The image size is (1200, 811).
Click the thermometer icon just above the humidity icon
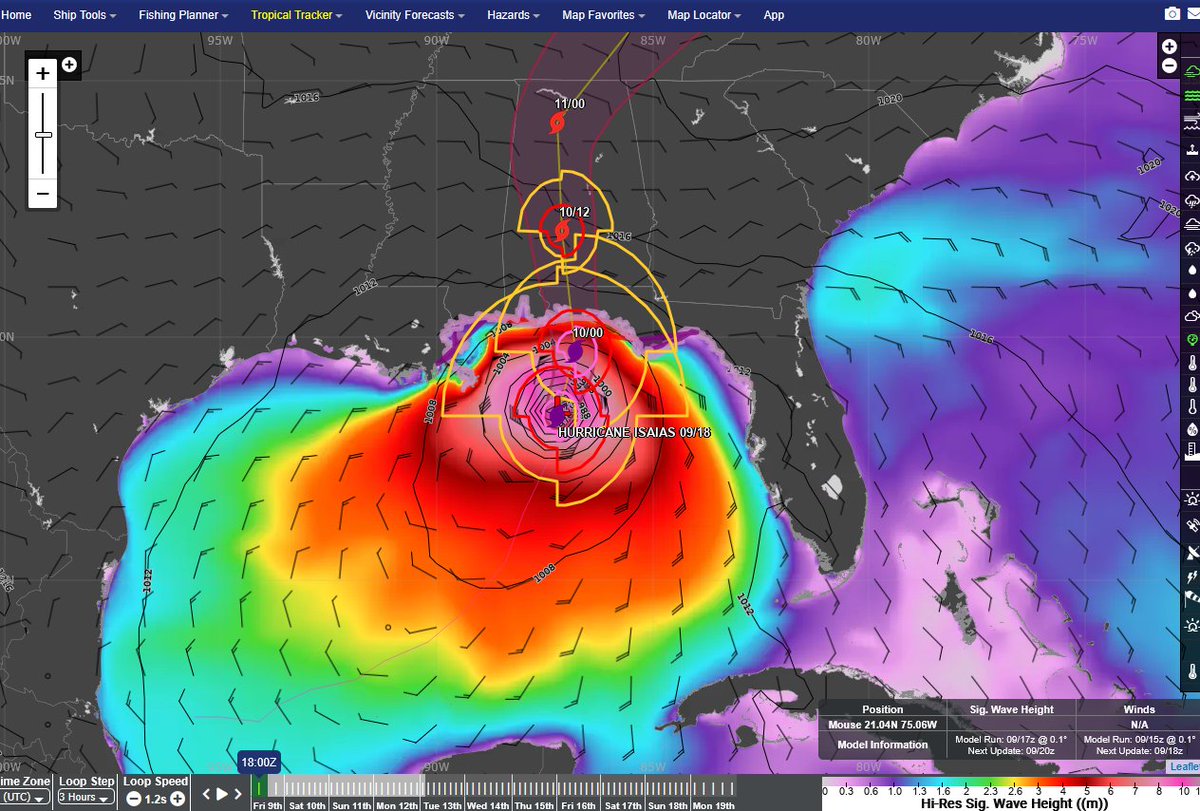1191,407
